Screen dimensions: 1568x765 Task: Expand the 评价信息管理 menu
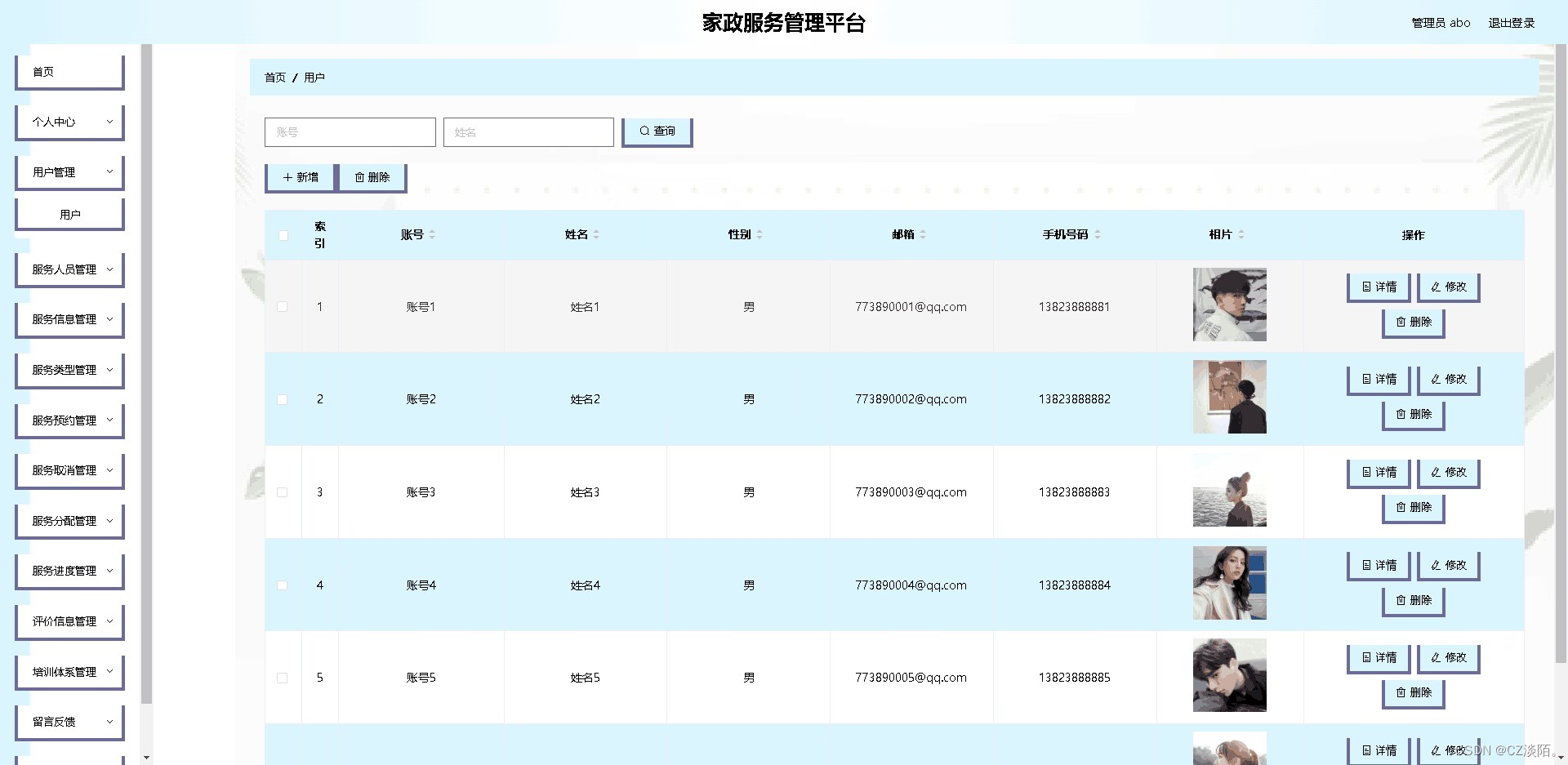(69, 622)
